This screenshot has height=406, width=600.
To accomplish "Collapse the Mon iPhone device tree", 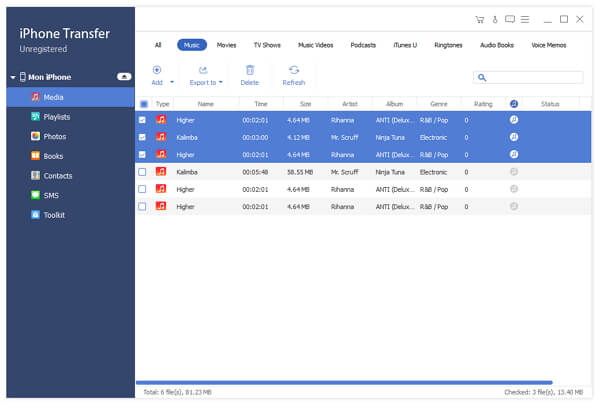I will point(13,77).
